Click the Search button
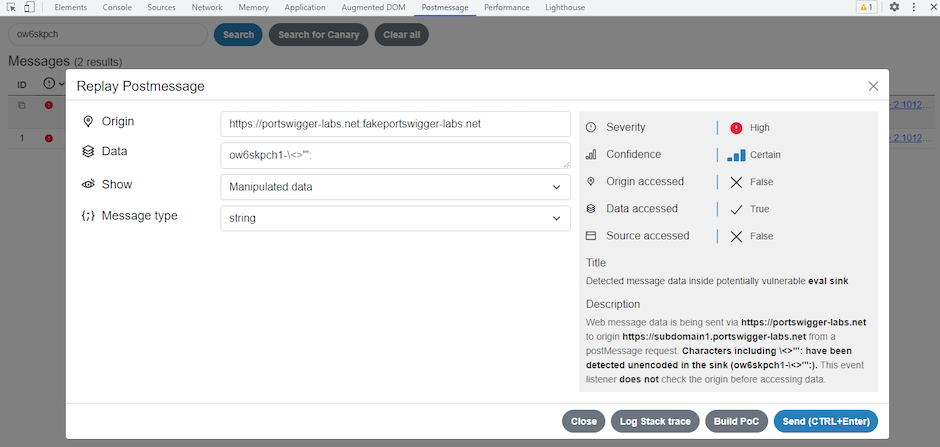This screenshot has height=447, width=940. (238, 35)
